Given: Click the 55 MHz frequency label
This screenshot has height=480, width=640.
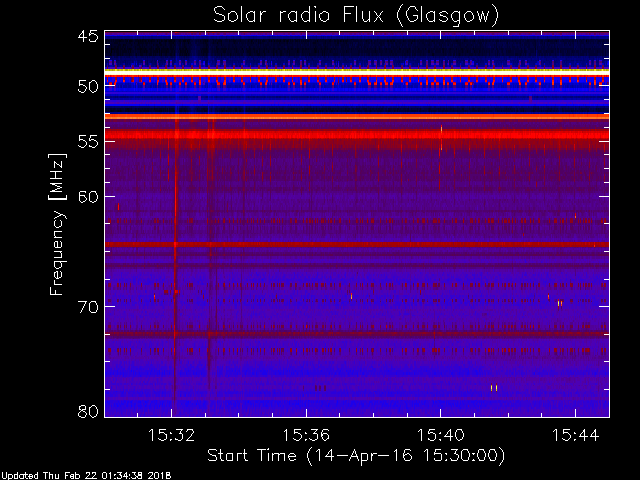Looking at the screenshot, I should (x=88, y=142).
